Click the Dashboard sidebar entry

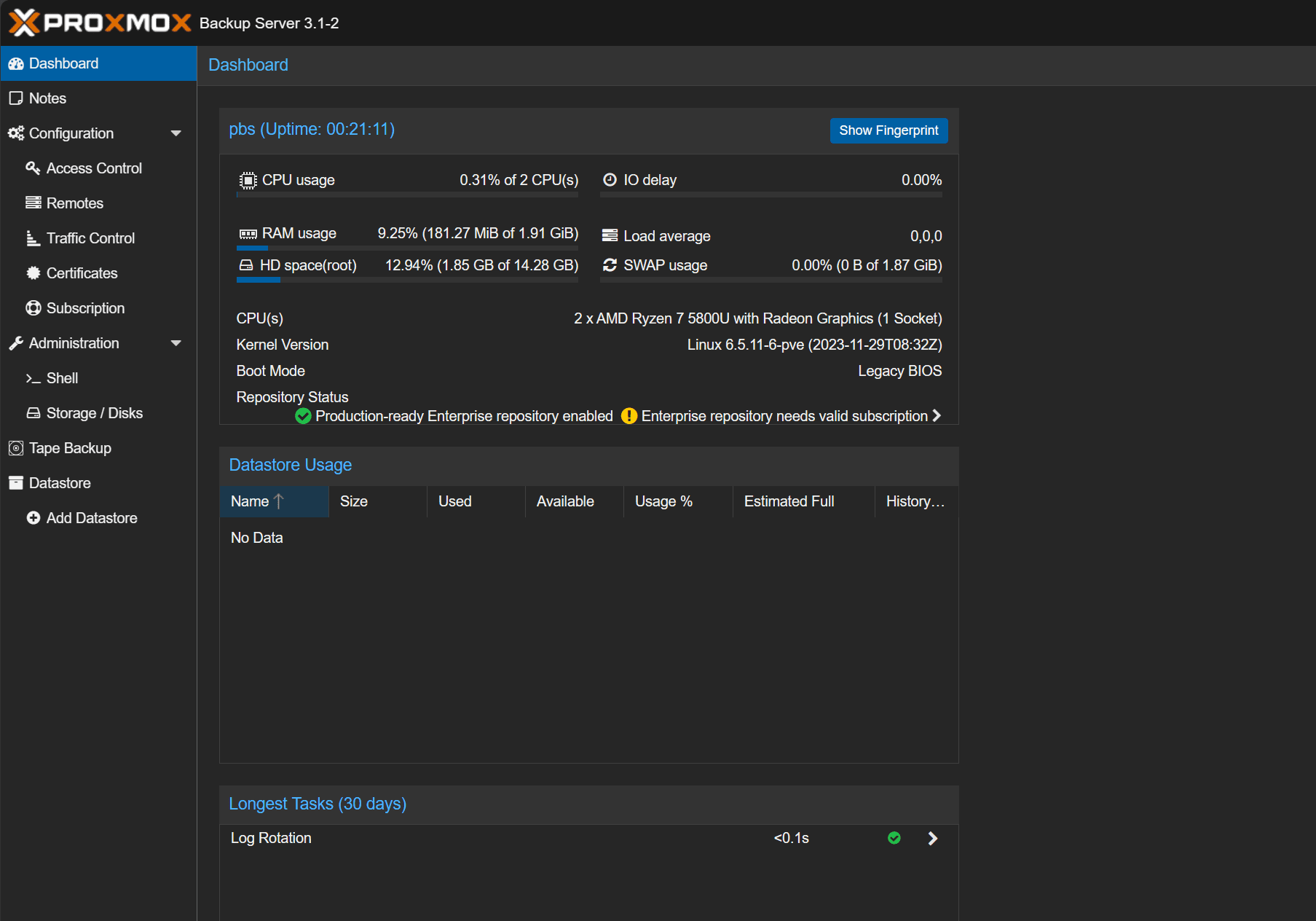[x=63, y=63]
